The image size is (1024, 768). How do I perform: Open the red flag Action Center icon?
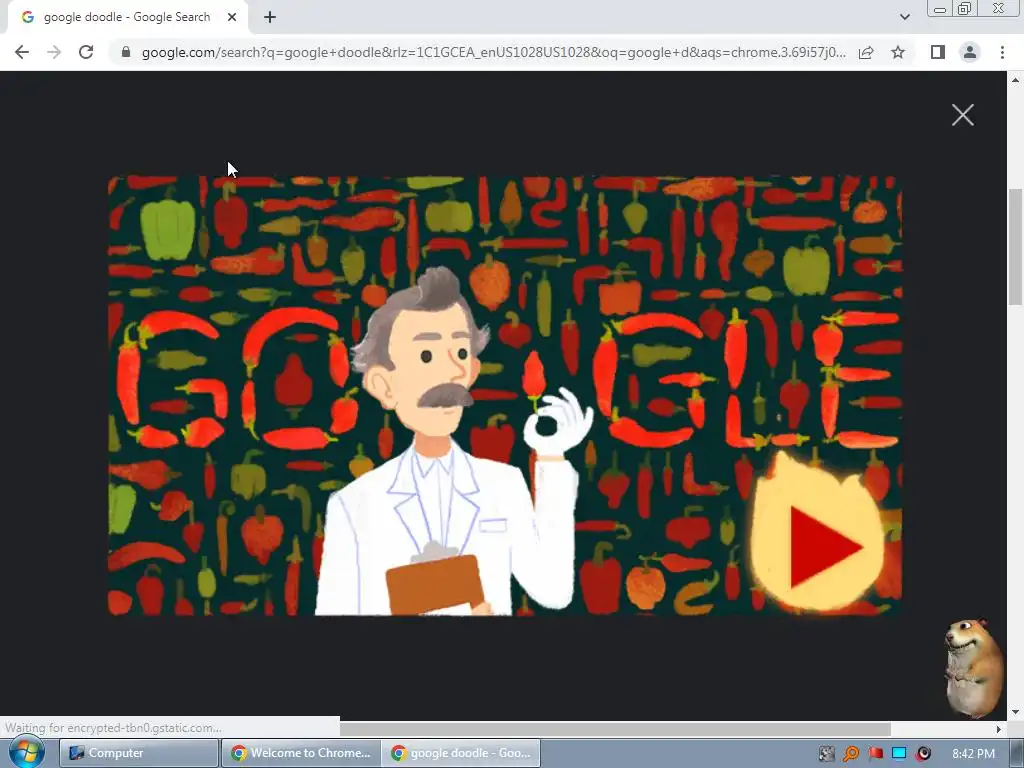point(875,754)
